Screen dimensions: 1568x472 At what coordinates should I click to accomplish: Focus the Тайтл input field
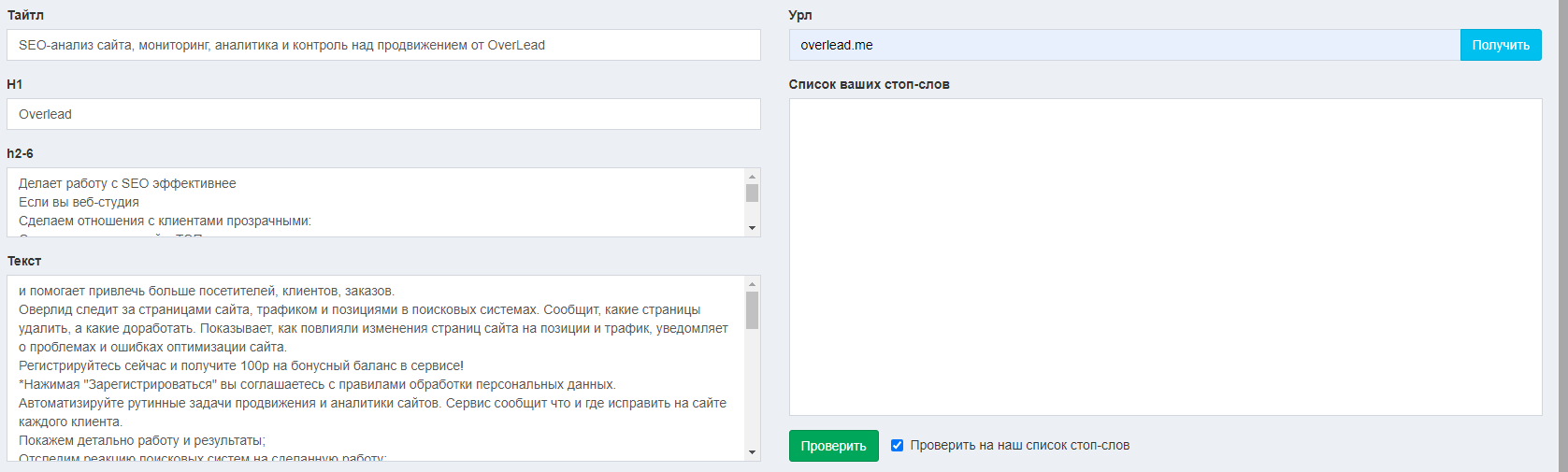point(383,45)
